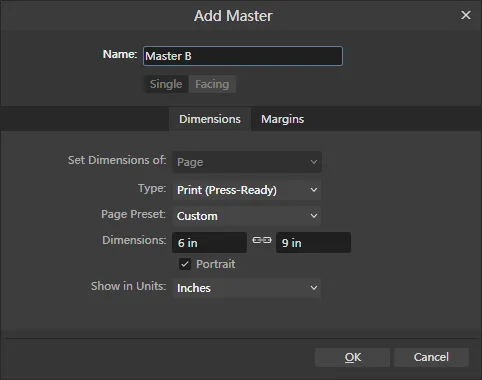
Task: Click the Cancel button
Action: (x=431, y=357)
